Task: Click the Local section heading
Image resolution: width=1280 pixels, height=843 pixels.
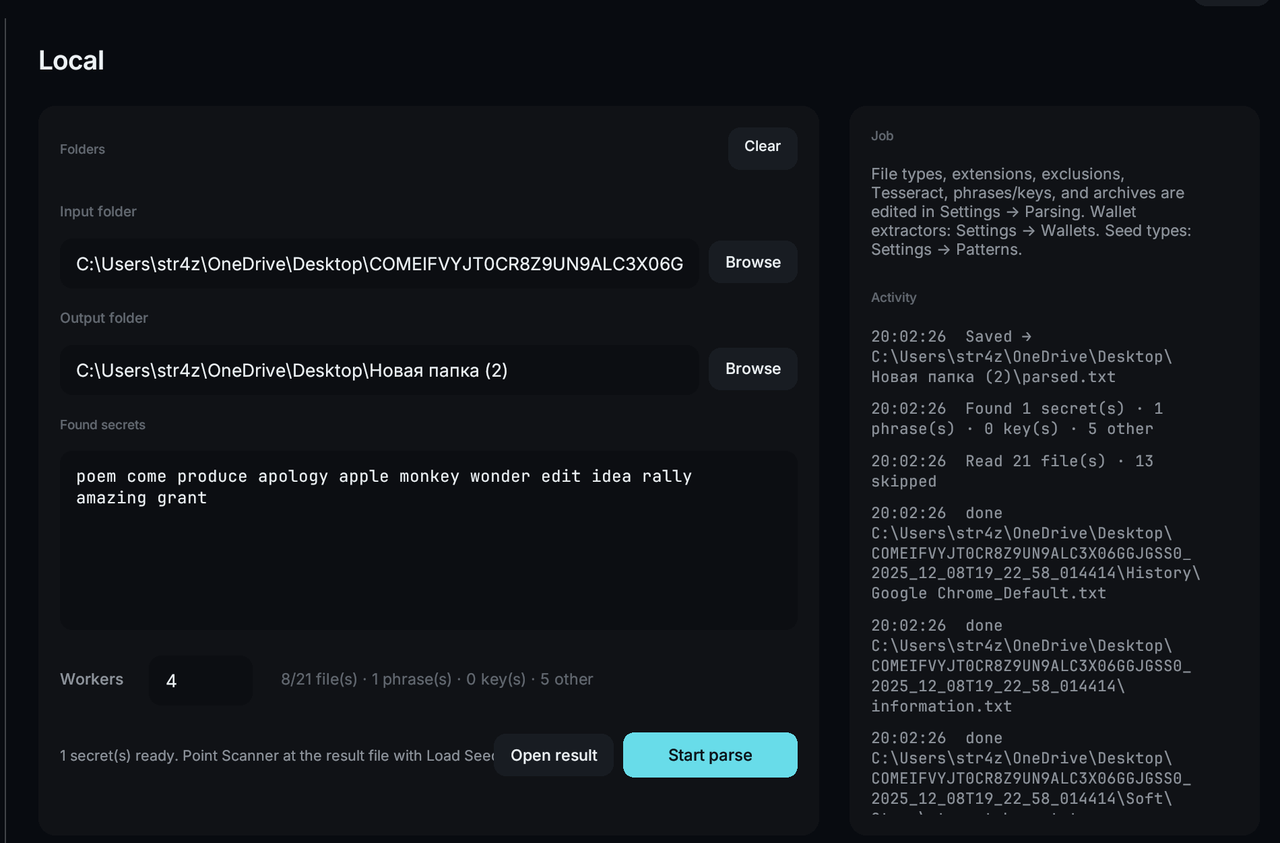Action: pyautogui.click(x=71, y=60)
